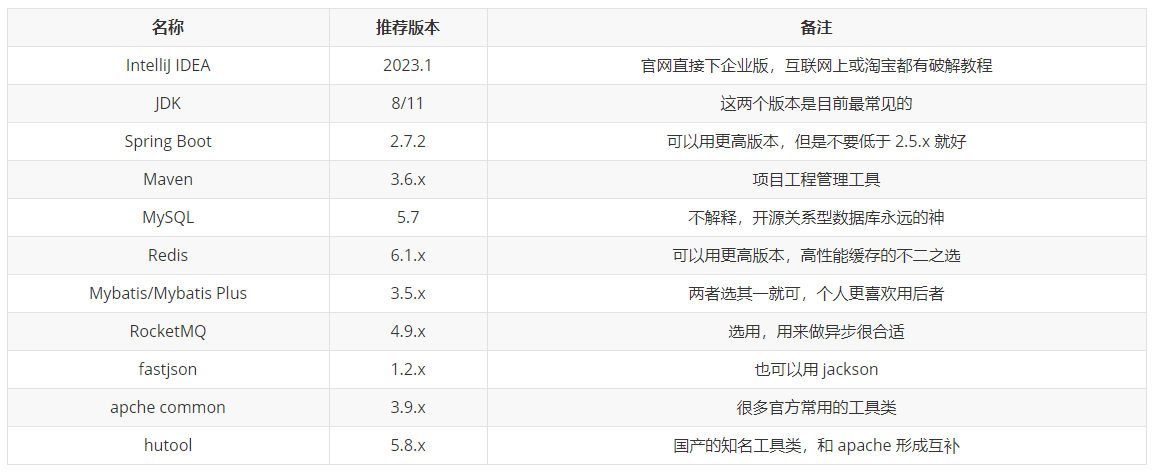
Task: Click the note 也可以用 jackson
Action: (x=816, y=370)
